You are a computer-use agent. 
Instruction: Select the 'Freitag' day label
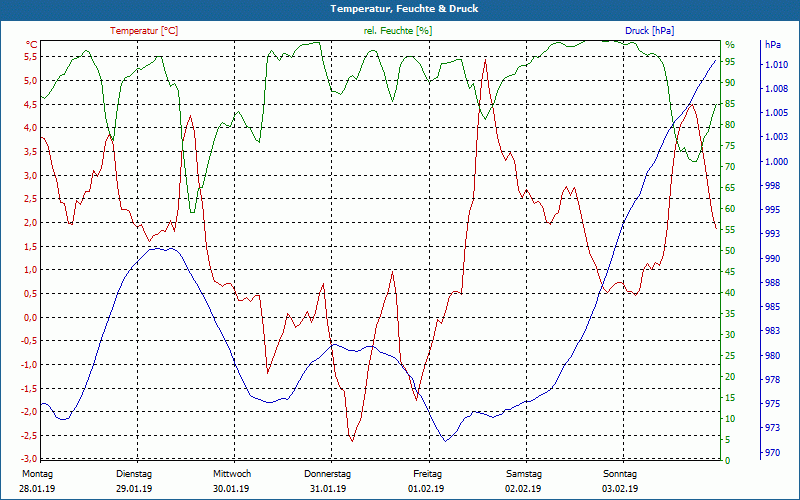tap(428, 474)
